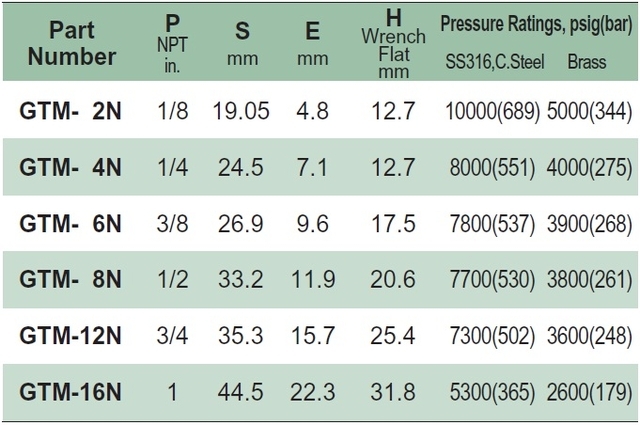Select the GTM- 4N part number

pos(70,167)
